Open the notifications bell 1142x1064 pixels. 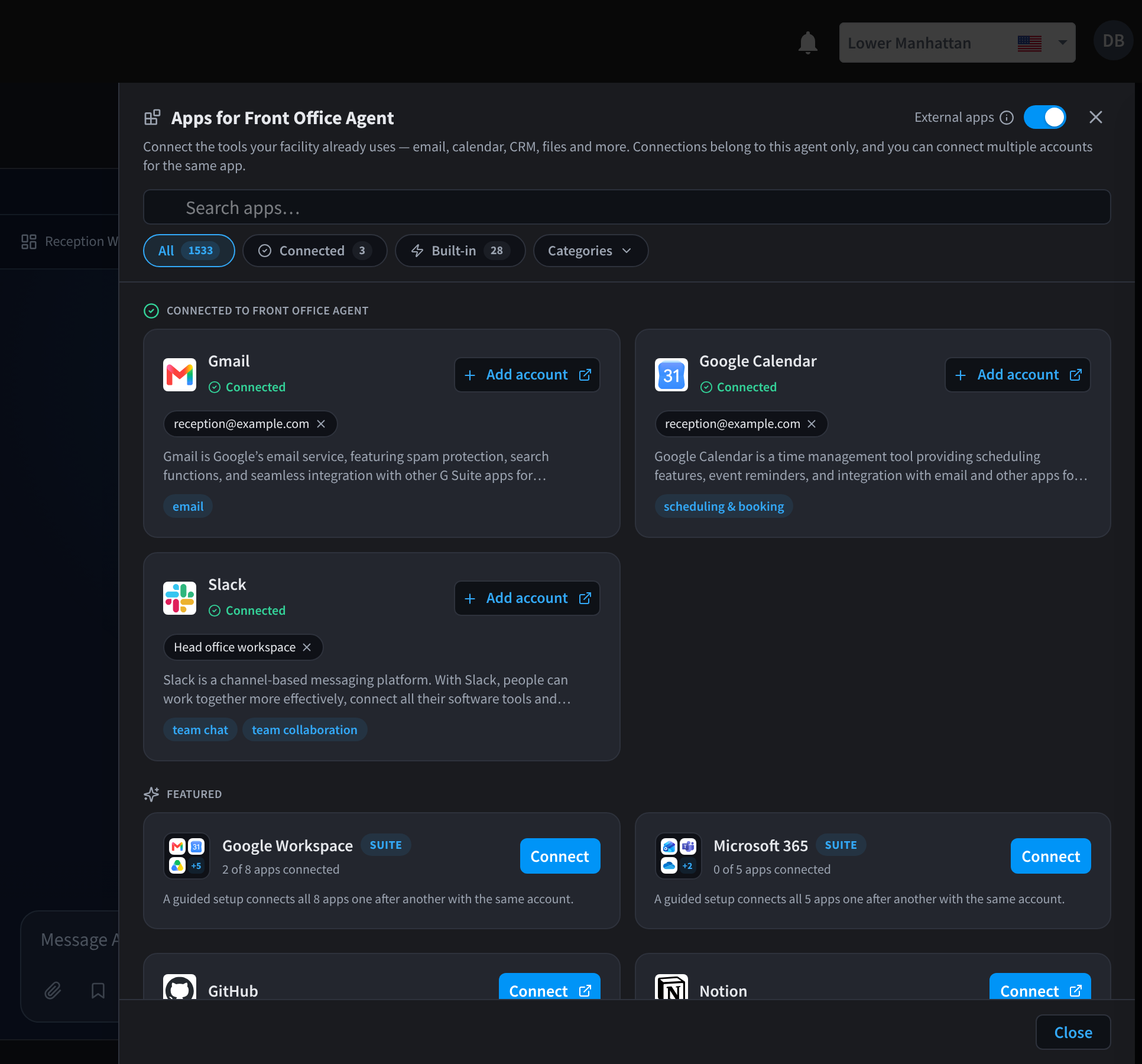point(807,43)
